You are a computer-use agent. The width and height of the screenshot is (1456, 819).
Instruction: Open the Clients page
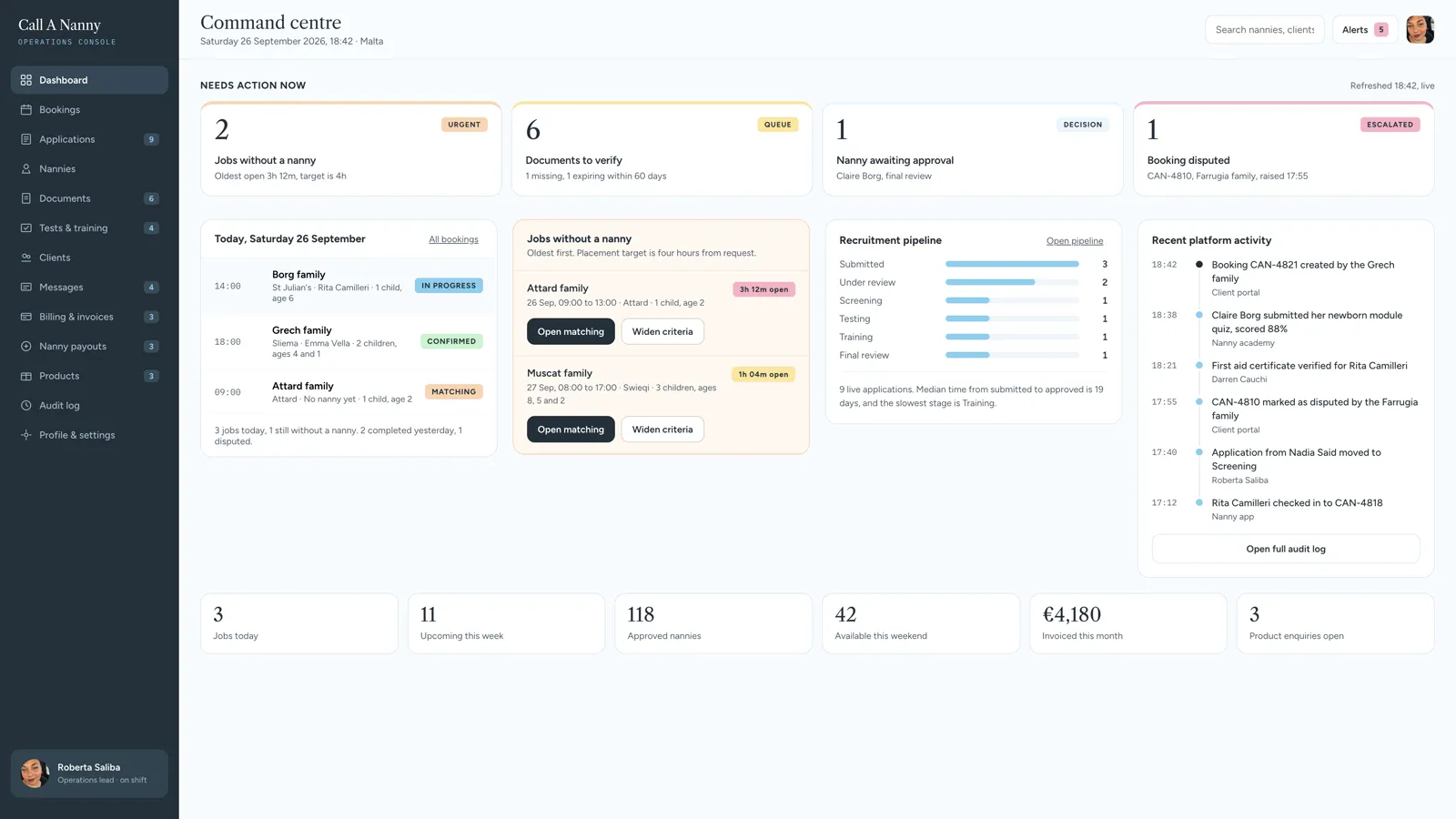89,258
